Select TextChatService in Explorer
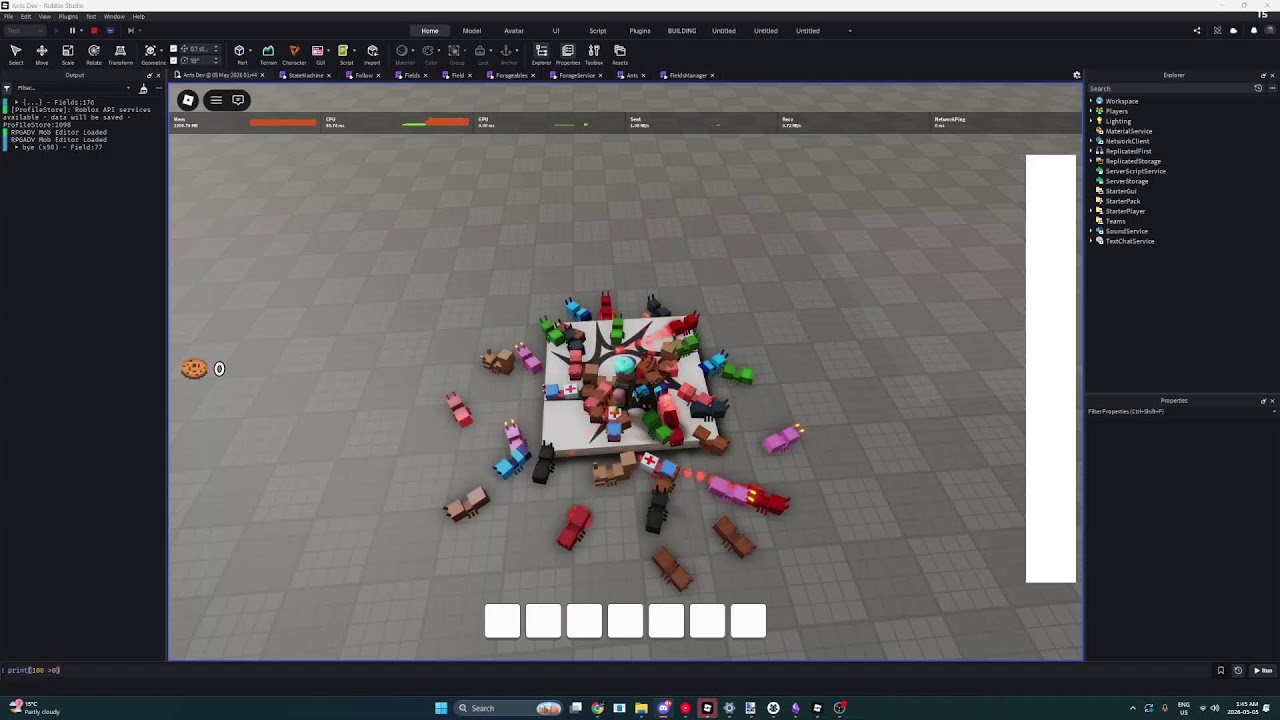 coord(1130,241)
